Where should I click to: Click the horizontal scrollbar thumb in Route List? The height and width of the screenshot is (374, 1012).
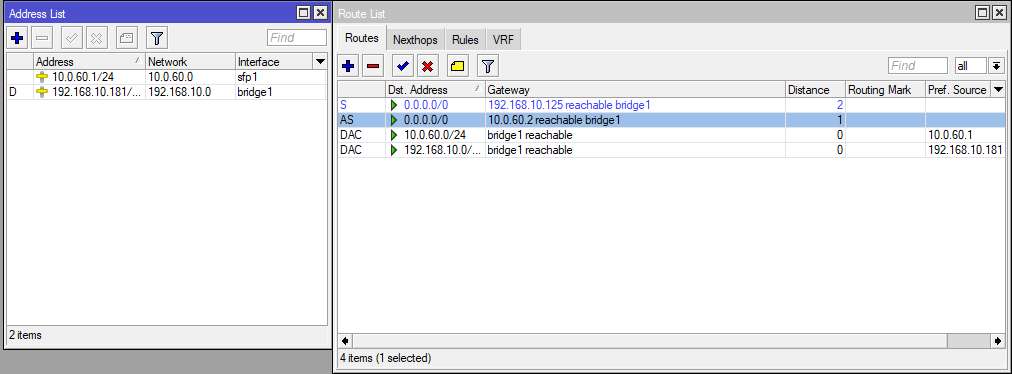click(650, 340)
